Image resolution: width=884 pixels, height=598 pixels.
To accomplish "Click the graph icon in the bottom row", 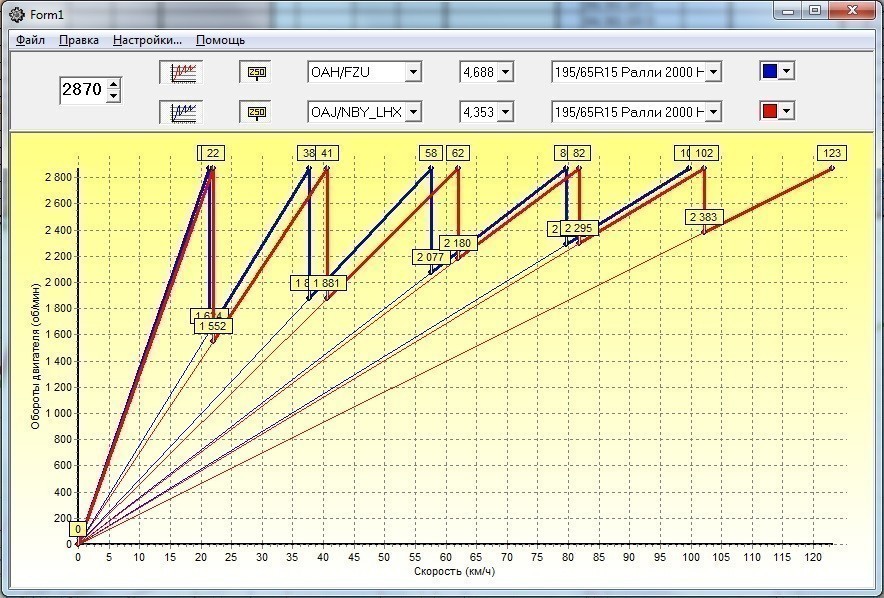I will coord(183,111).
